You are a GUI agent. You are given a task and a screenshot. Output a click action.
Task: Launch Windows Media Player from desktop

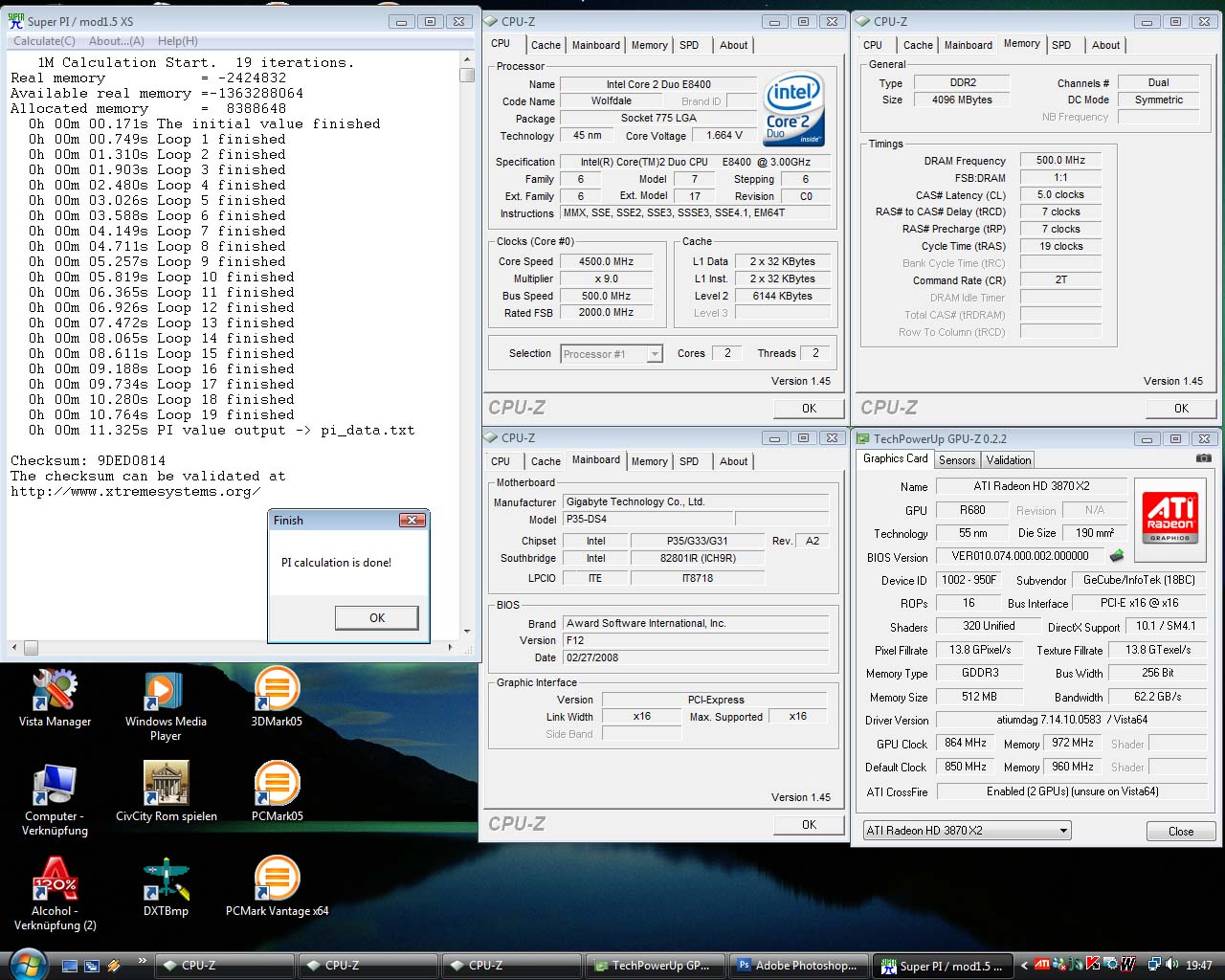166,705
